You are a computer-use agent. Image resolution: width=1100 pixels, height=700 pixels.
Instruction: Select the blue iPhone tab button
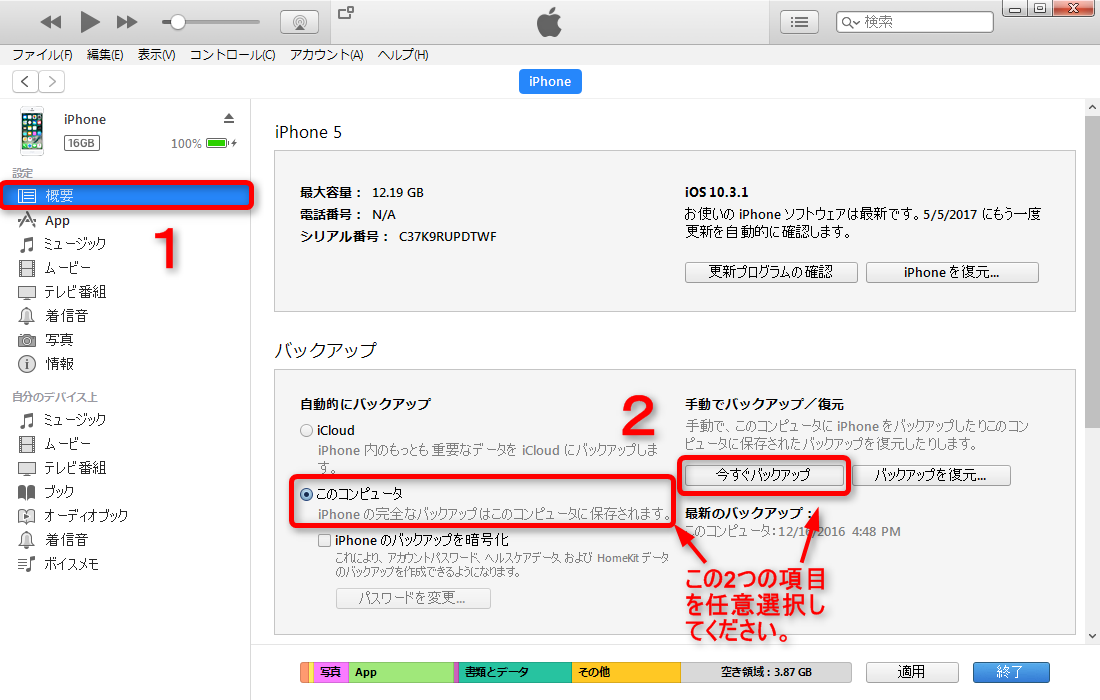(550, 81)
